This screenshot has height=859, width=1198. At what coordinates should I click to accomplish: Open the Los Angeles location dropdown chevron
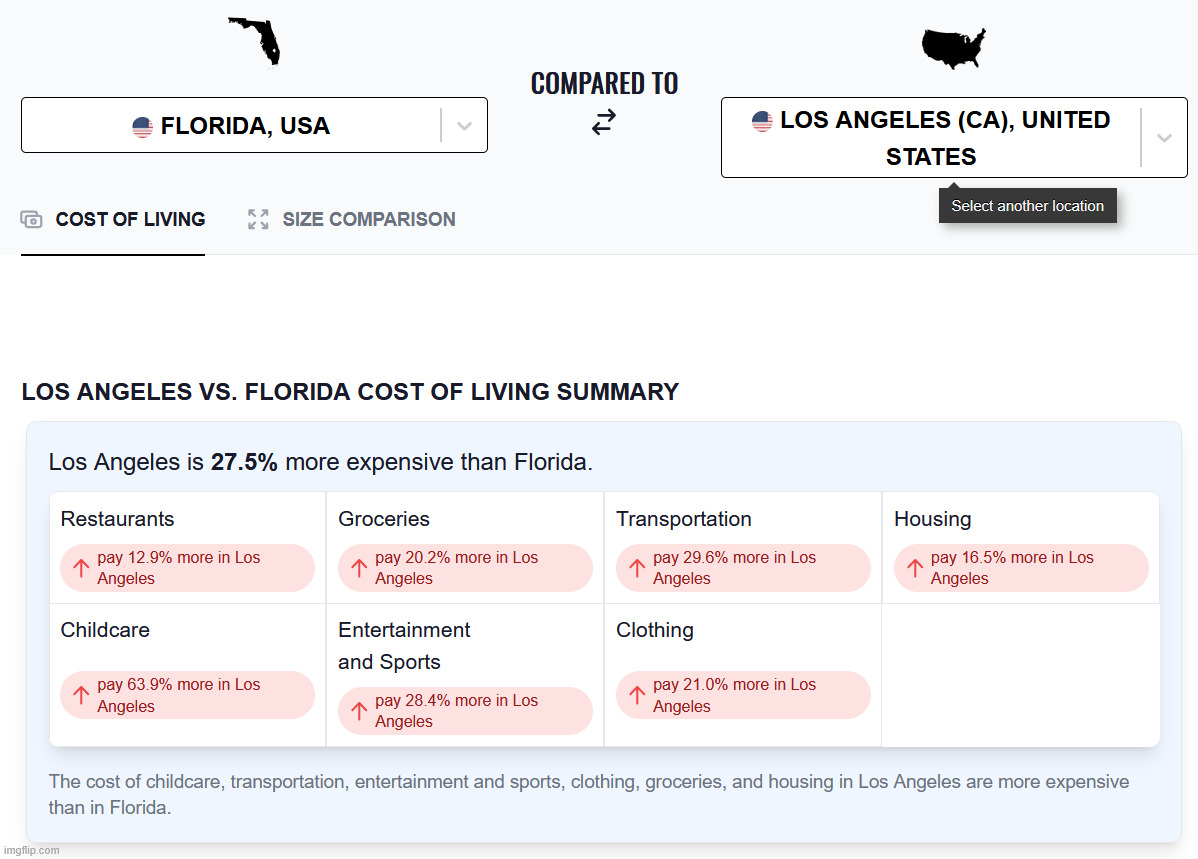click(1164, 138)
